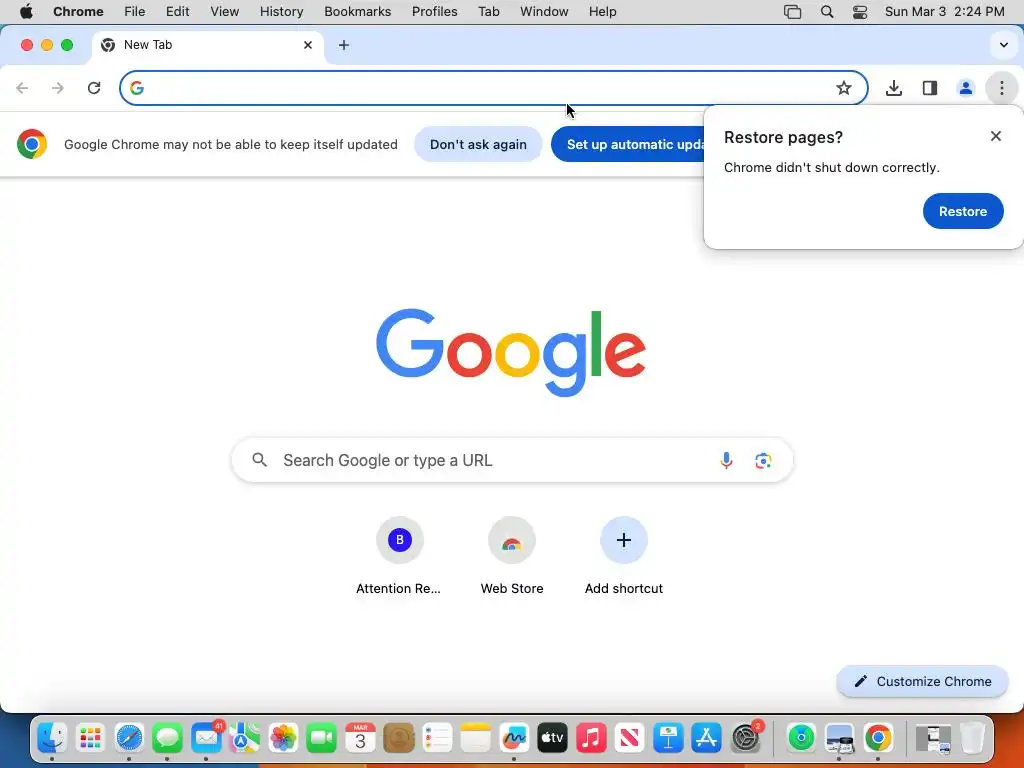
Task: Open the Bookmarks menu
Action: click(357, 12)
